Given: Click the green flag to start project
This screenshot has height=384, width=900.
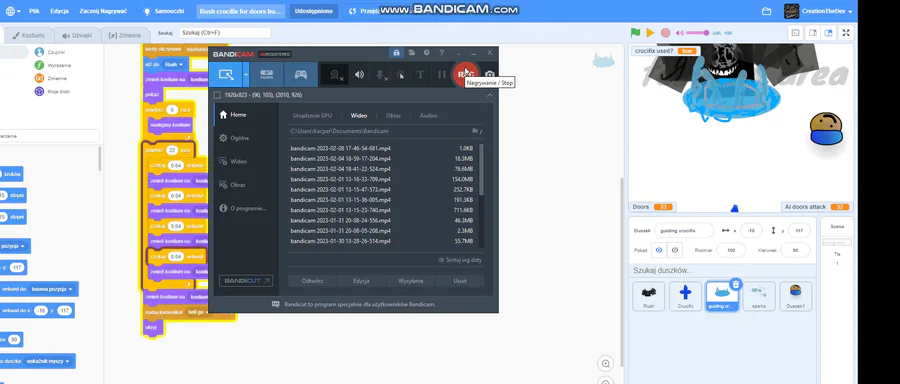Looking at the screenshot, I should (635, 33).
